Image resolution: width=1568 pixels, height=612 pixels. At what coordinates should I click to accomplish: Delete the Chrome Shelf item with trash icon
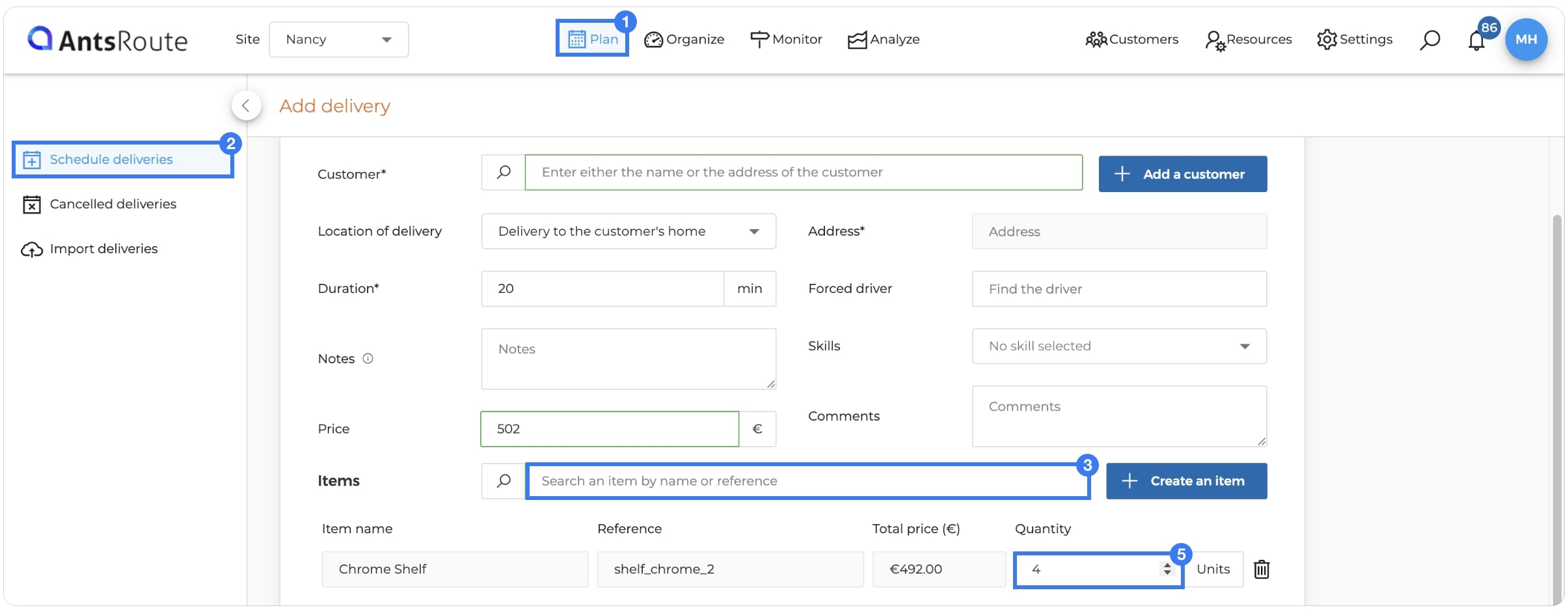[x=1262, y=570]
